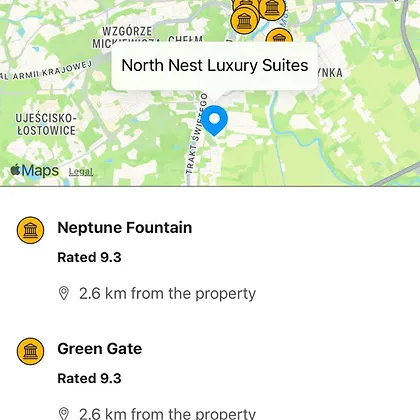Viewport: 420px width, 420px height.
Task: Click the Ujeścisko-Łostowice district label
Action: pos(46,124)
